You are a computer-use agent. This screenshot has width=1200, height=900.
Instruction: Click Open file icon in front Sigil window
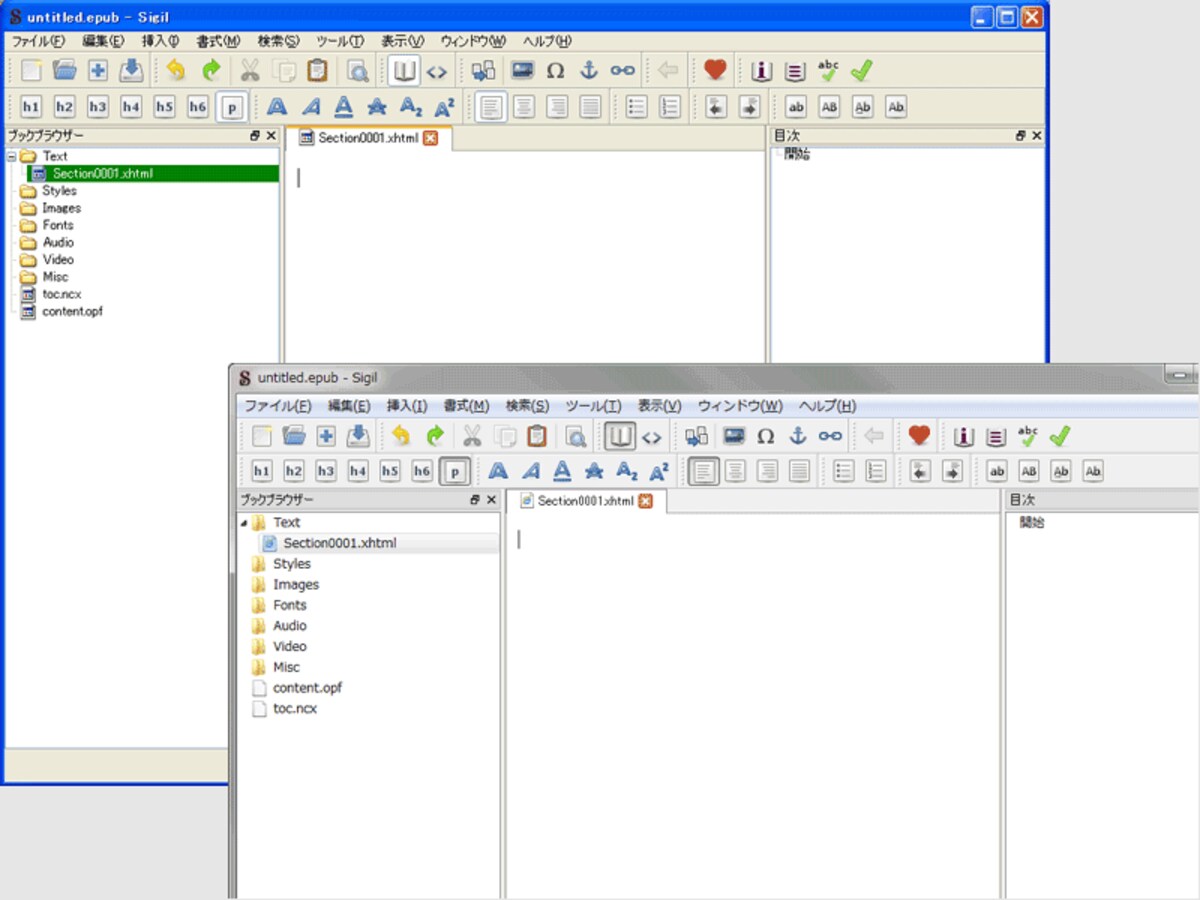coord(294,436)
